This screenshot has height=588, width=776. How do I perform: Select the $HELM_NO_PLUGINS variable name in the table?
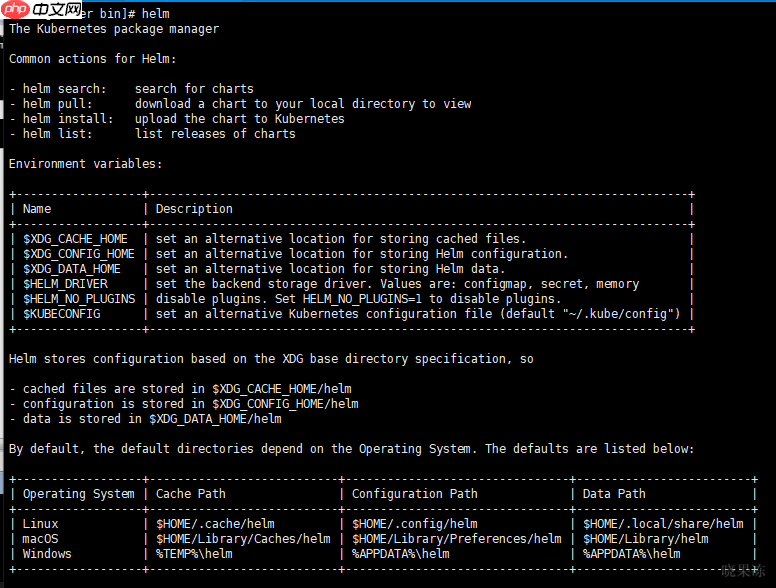tap(79, 299)
